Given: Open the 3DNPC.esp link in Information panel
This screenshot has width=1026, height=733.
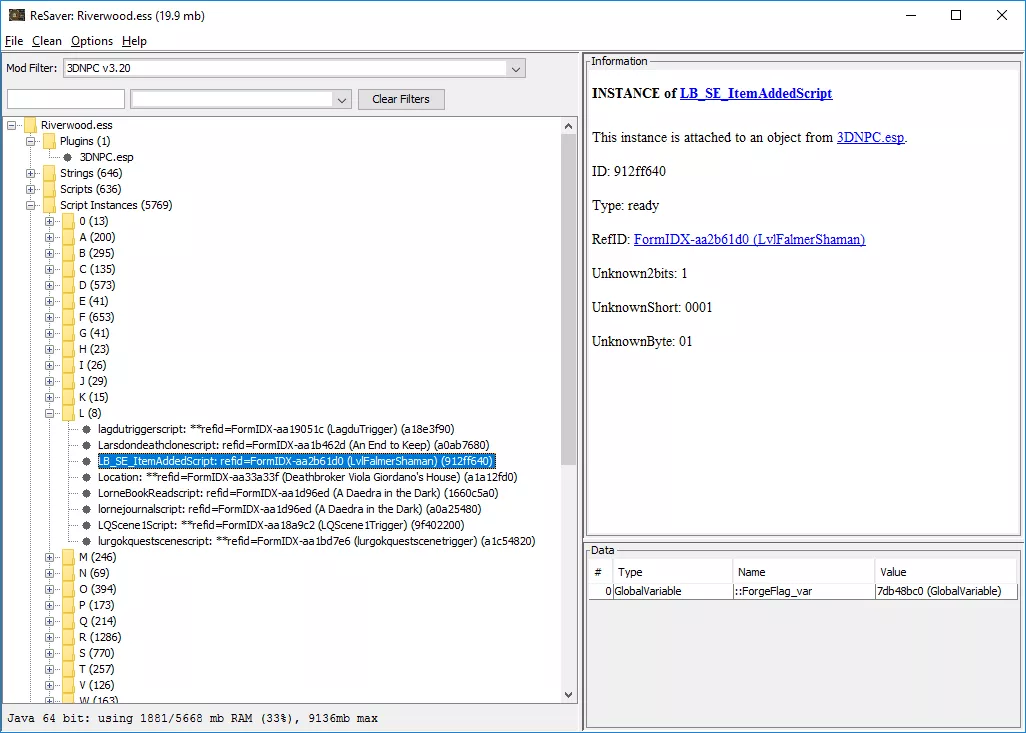Looking at the screenshot, I should click(870, 137).
